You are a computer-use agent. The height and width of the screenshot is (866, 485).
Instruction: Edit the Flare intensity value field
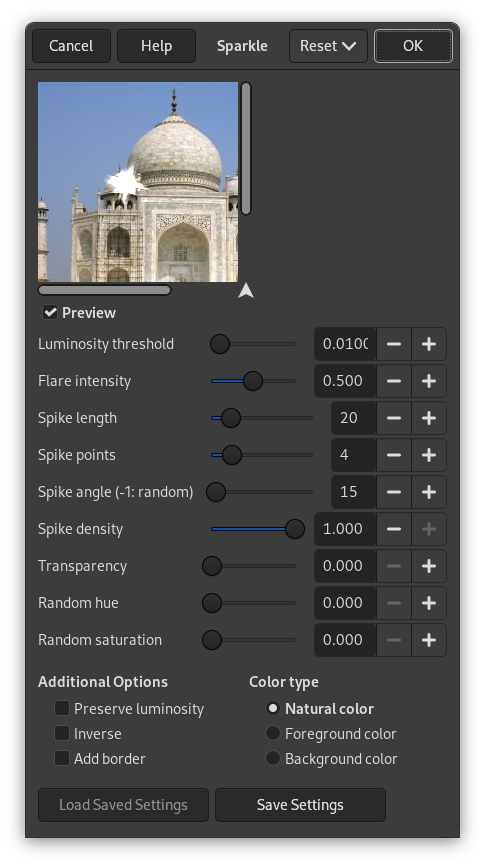tap(345, 381)
